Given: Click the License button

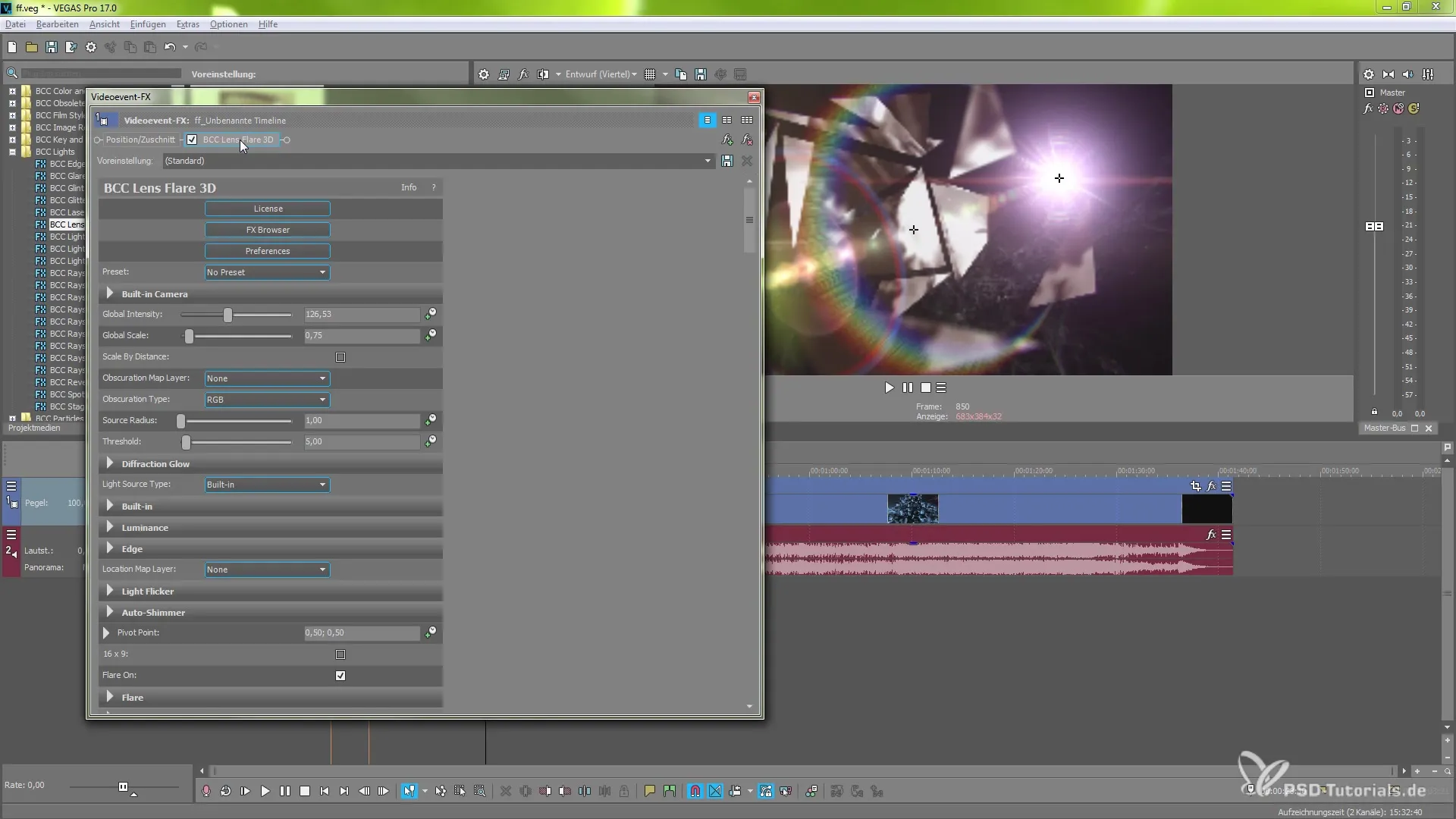Looking at the screenshot, I should [x=268, y=209].
